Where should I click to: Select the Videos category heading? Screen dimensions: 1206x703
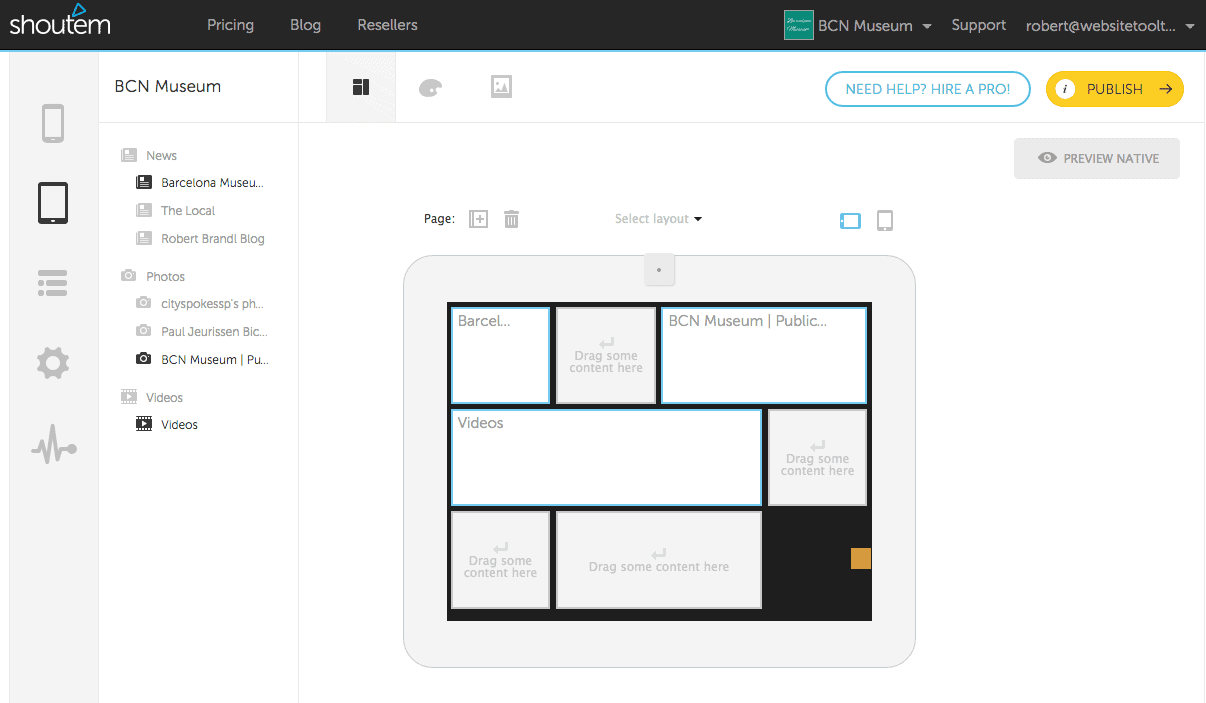click(x=152, y=398)
